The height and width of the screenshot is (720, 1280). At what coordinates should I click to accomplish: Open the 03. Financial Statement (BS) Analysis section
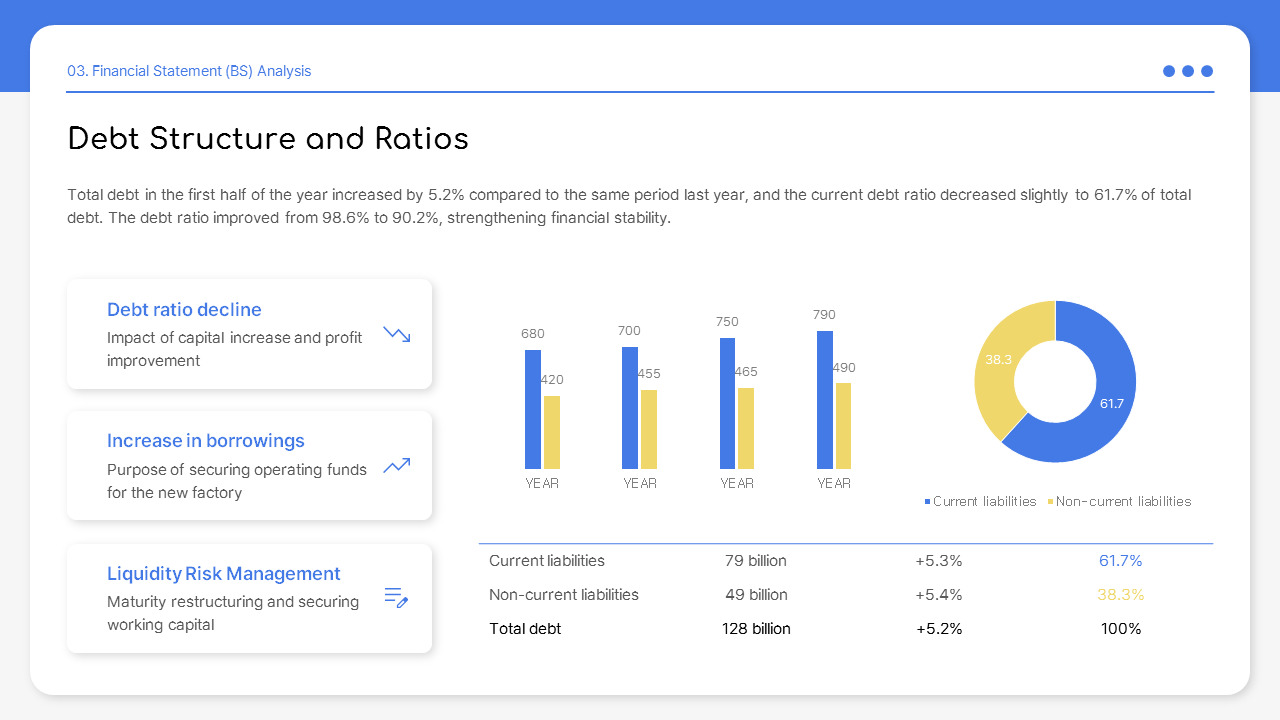(x=189, y=71)
